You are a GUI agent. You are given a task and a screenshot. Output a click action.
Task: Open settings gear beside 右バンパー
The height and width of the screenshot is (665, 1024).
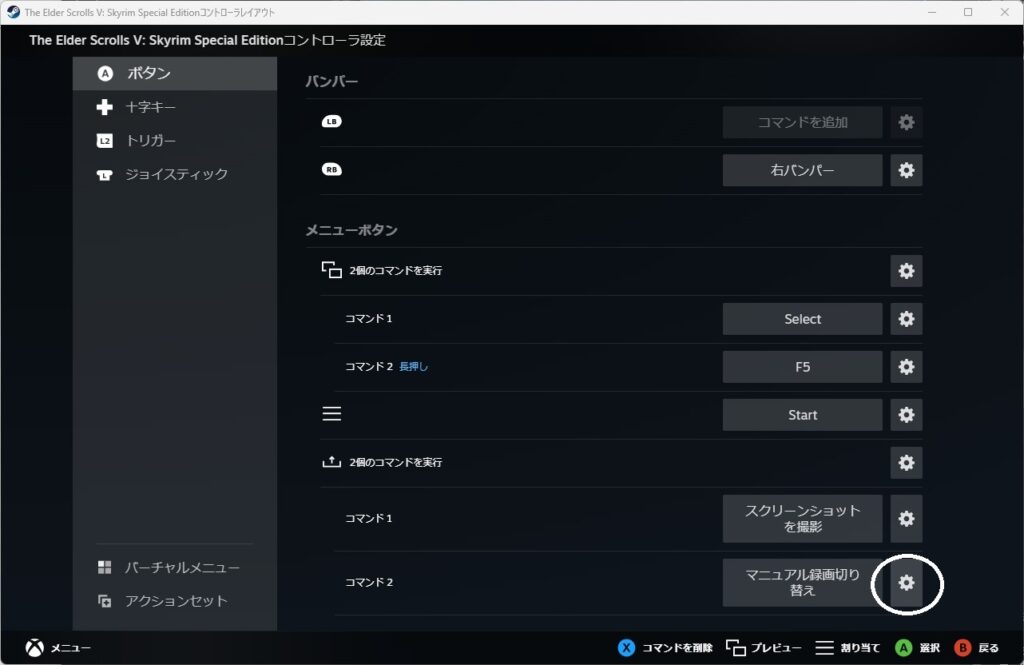(x=906, y=170)
